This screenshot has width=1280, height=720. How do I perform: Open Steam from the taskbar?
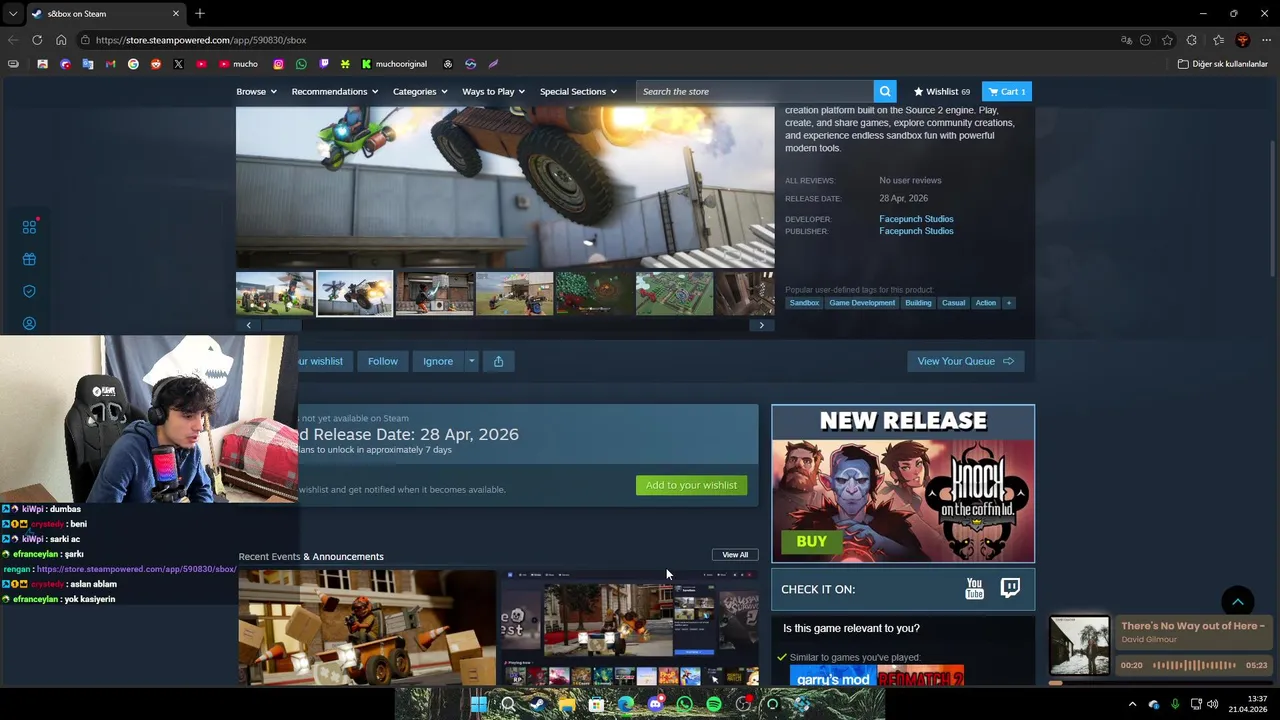(537, 704)
